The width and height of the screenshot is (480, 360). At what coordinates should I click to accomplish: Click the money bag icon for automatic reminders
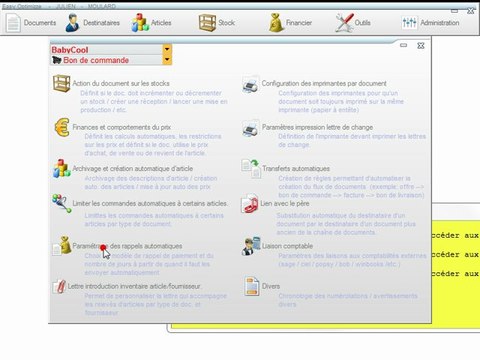(x=62, y=246)
